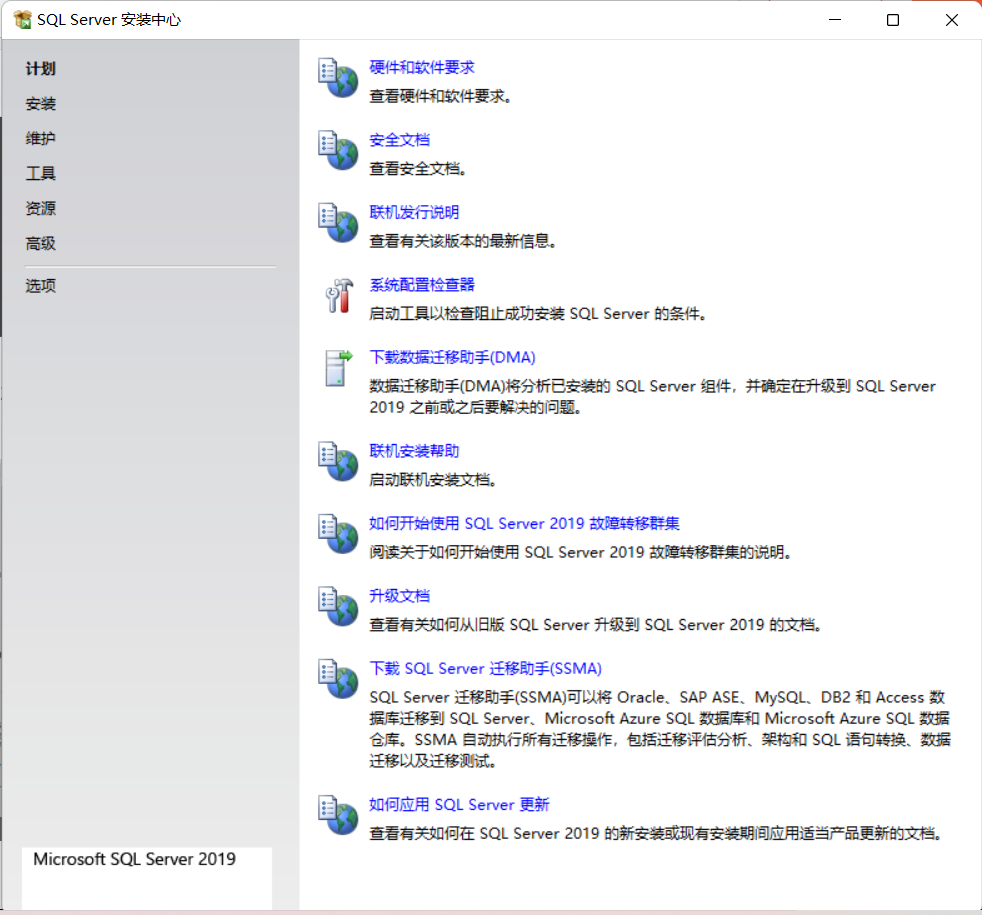This screenshot has height=915, width=982.
Task: Click the globe icon beside 如何应用 SQL Server 更新
Action: click(x=338, y=815)
